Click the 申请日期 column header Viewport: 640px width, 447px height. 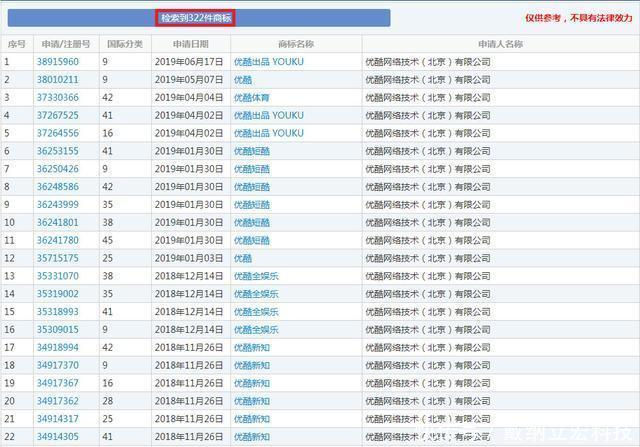191,44
